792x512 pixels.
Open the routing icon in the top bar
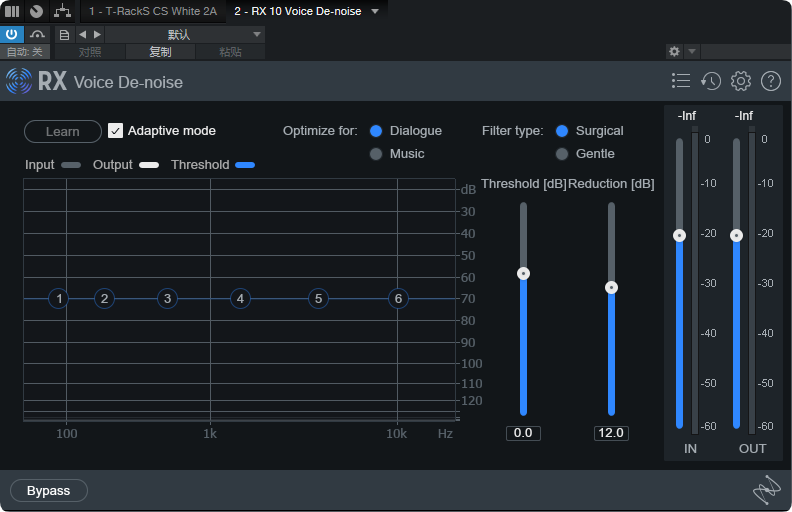pos(62,11)
